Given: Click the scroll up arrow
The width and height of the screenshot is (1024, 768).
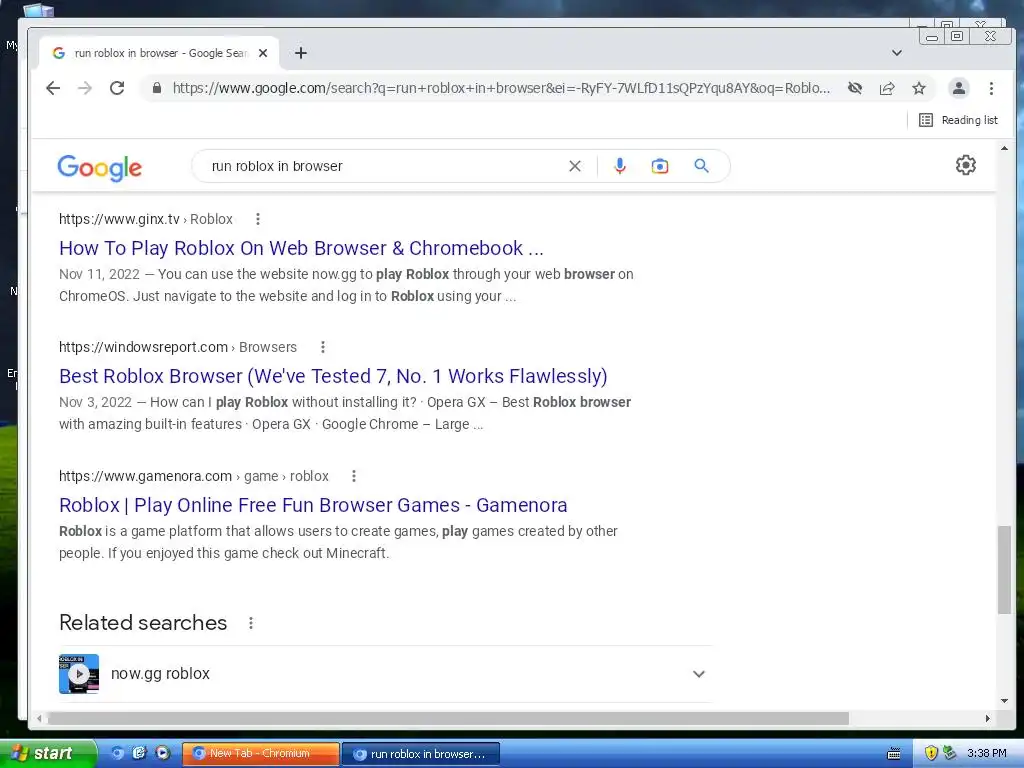Looking at the screenshot, I should click(1004, 148).
